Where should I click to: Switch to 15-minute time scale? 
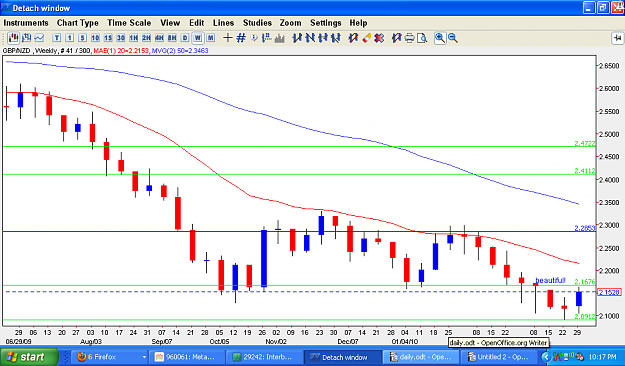[108, 38]
